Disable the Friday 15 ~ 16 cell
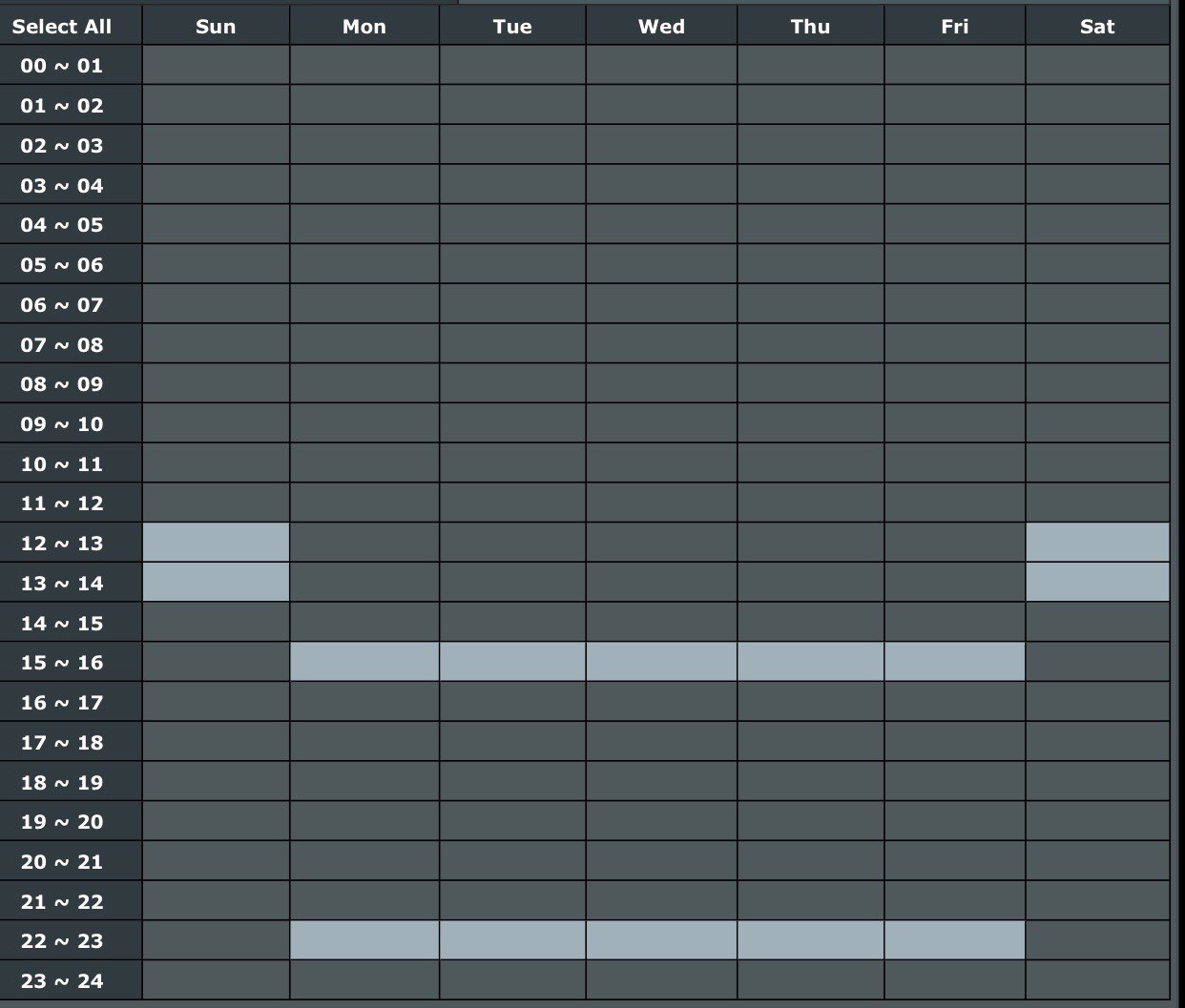This screenshot has height=1008, width=1185. pos(954,662)
